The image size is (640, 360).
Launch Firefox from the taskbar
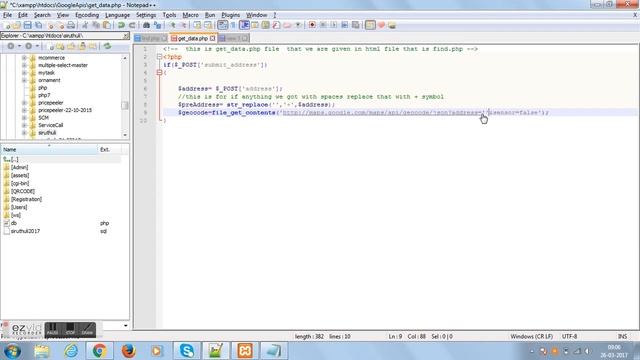[128, 351]
